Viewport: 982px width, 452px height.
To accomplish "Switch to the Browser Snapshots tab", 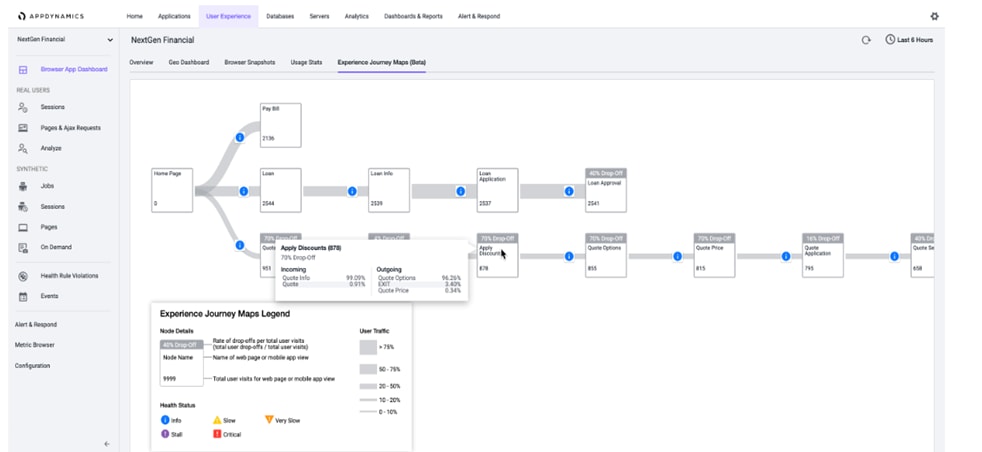I will 249,63.
